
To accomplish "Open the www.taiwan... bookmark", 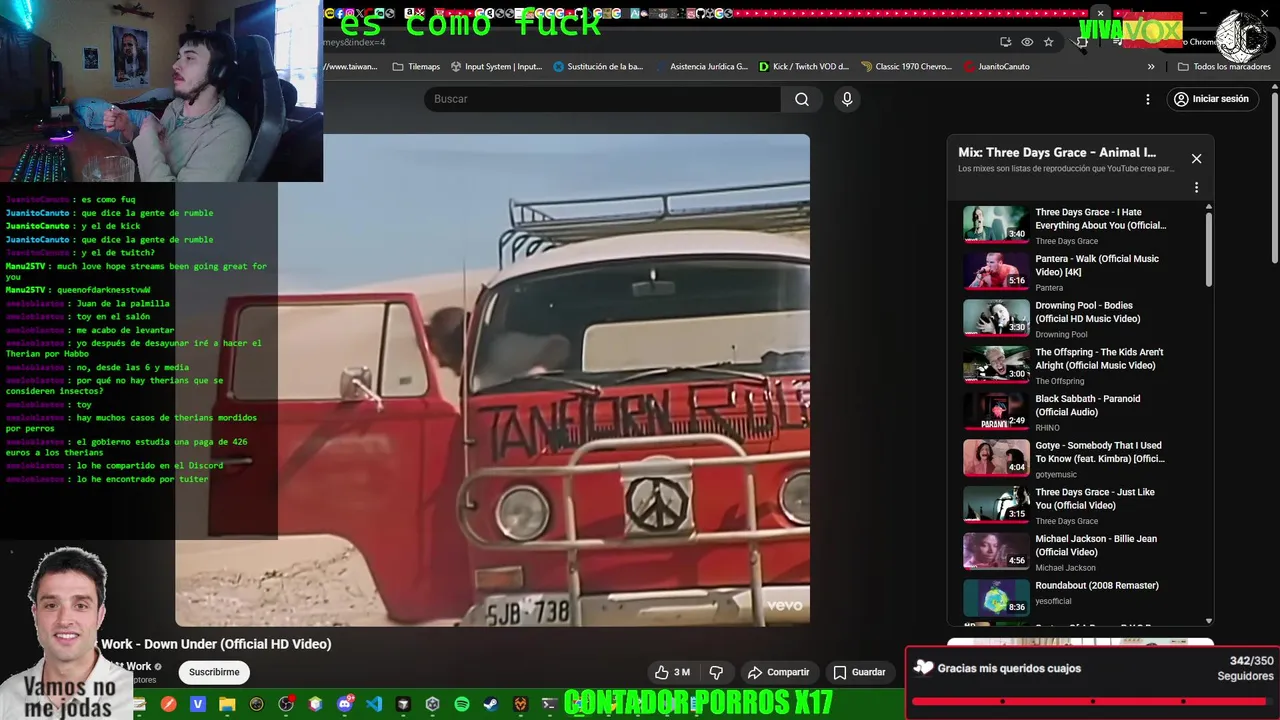I will point(351,67).
